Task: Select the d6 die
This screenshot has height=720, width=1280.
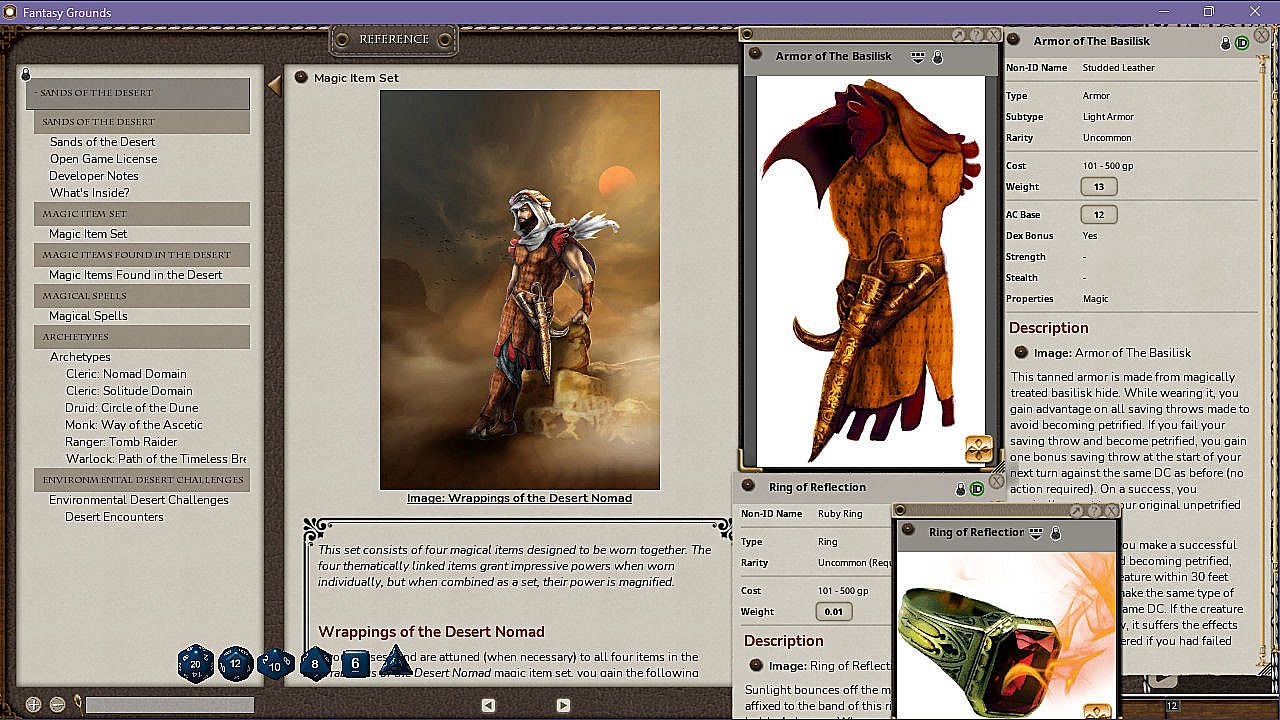Action: coord(355,663)
